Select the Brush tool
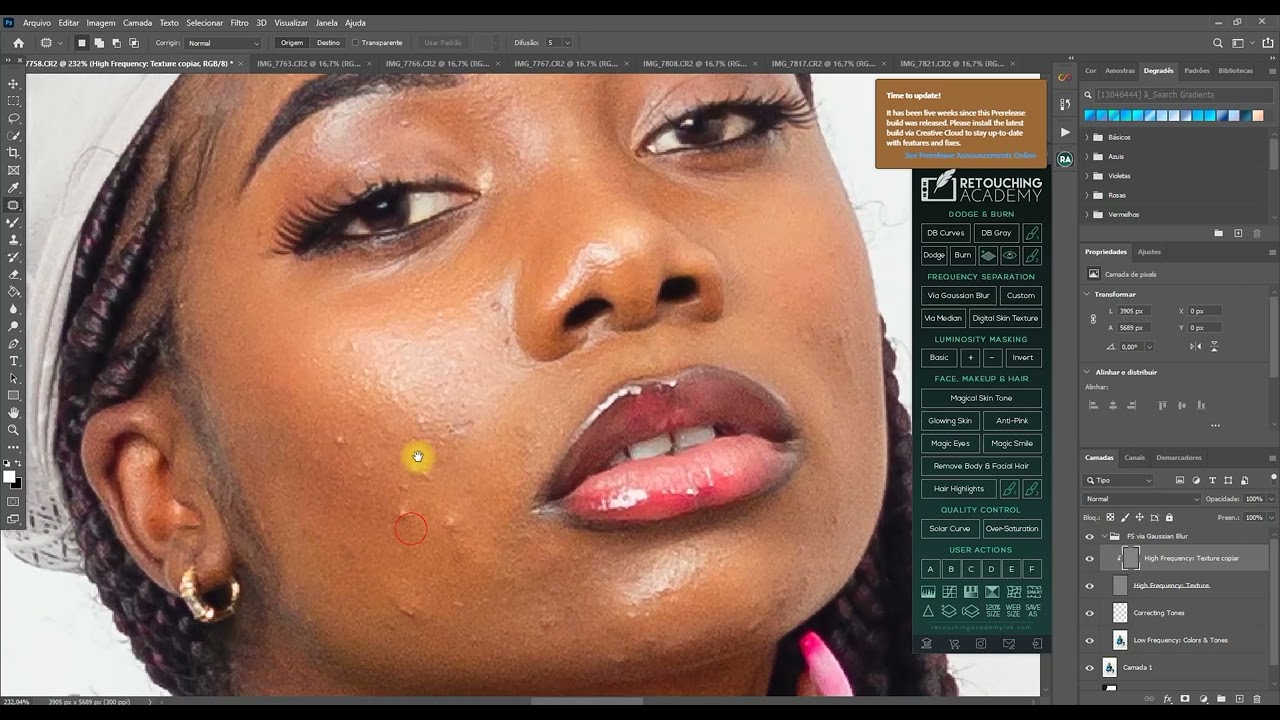 tap(14, 223)
